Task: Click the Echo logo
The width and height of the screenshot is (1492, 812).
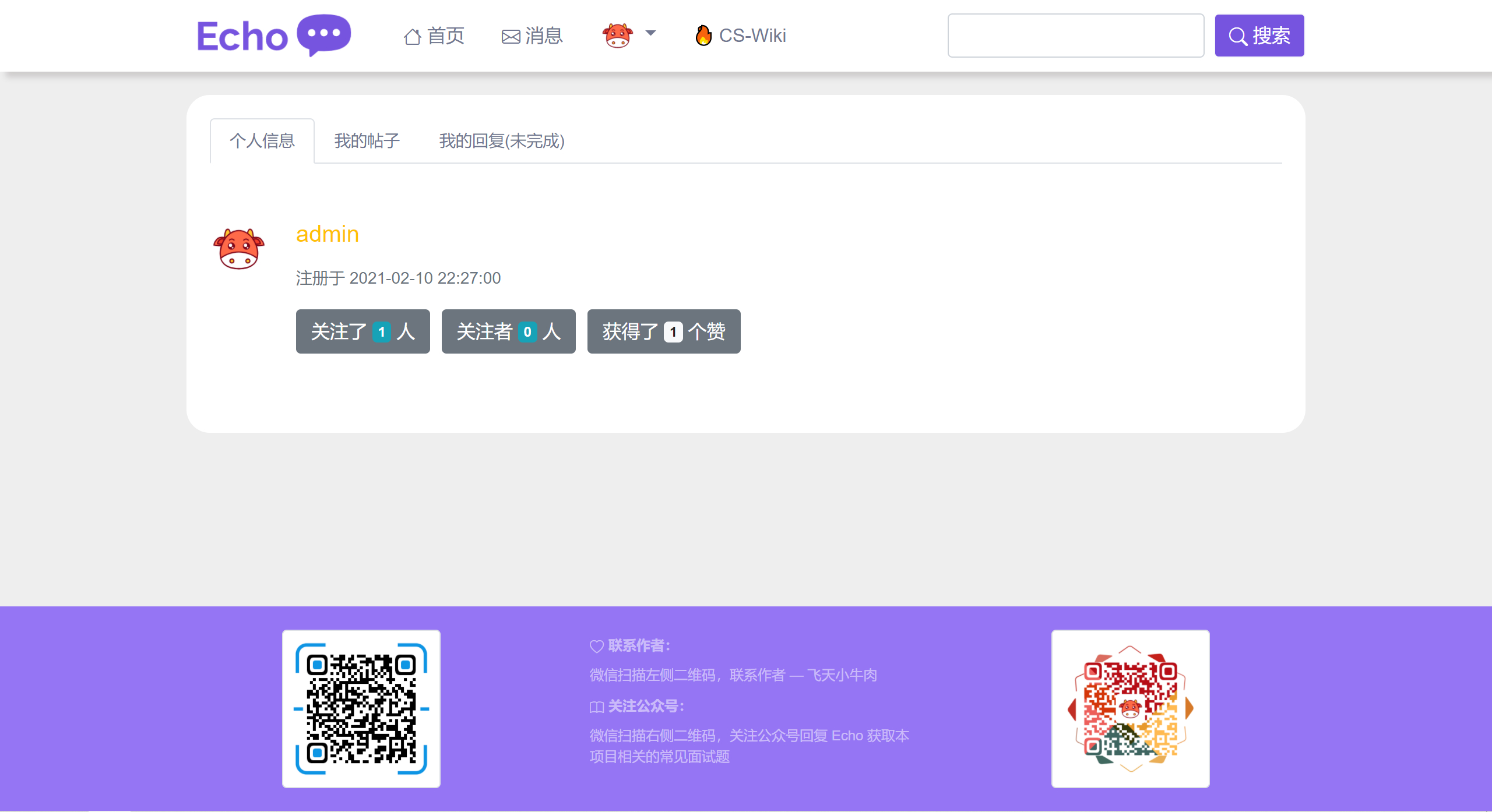Action: click(x=242, y=36)
